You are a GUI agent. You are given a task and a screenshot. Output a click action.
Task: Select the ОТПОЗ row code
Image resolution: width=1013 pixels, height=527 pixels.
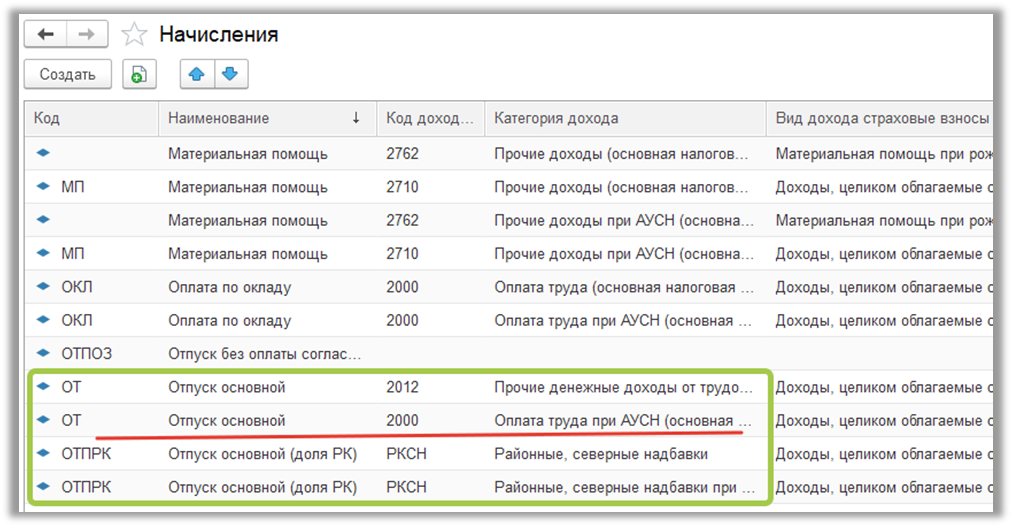(87, 354)
